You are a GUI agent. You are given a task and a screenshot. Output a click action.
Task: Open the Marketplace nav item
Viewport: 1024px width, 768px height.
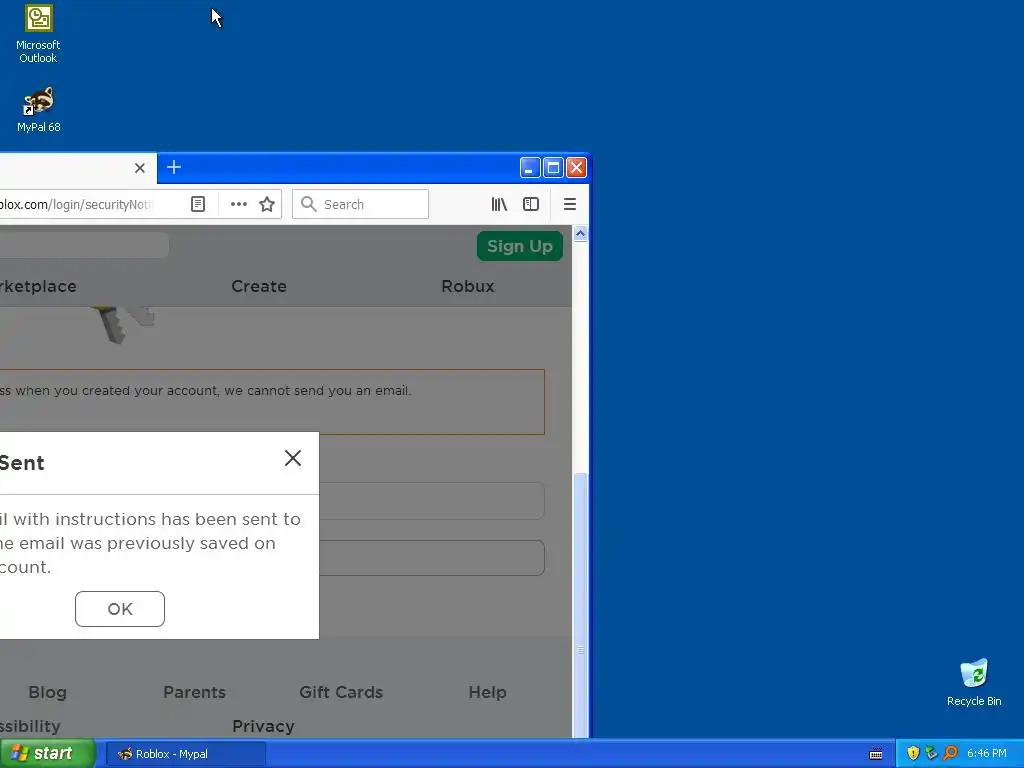[38, 286]
